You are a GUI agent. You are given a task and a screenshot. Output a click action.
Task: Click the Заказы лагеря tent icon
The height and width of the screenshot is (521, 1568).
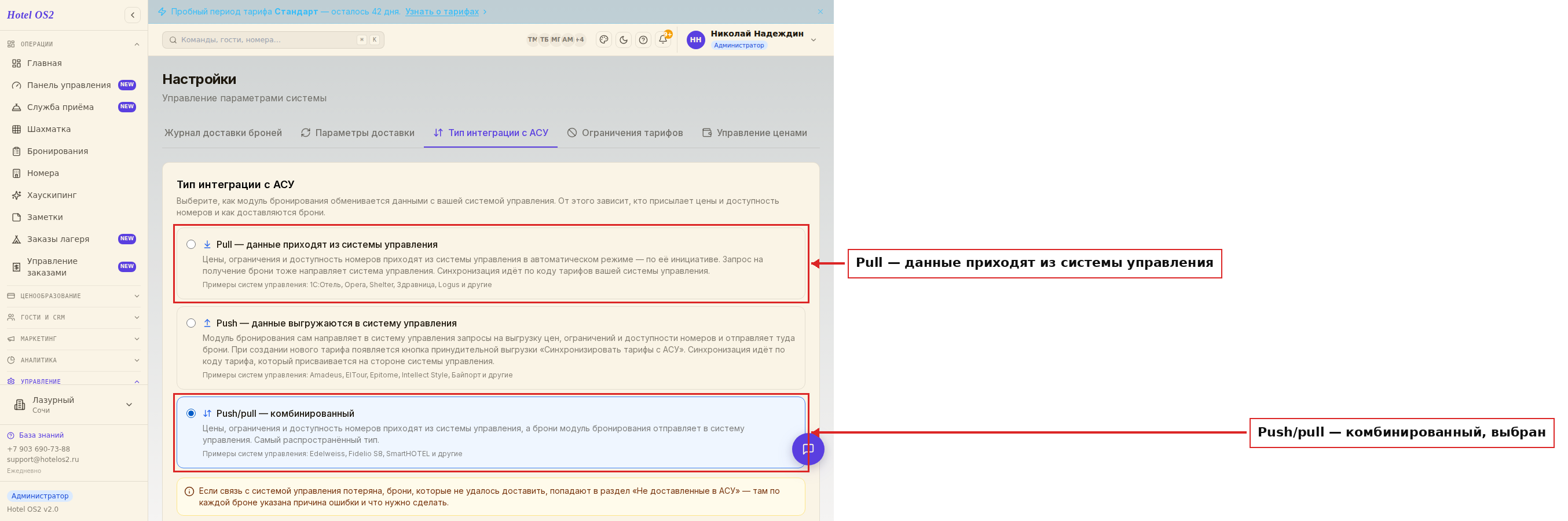click(16, 239)
